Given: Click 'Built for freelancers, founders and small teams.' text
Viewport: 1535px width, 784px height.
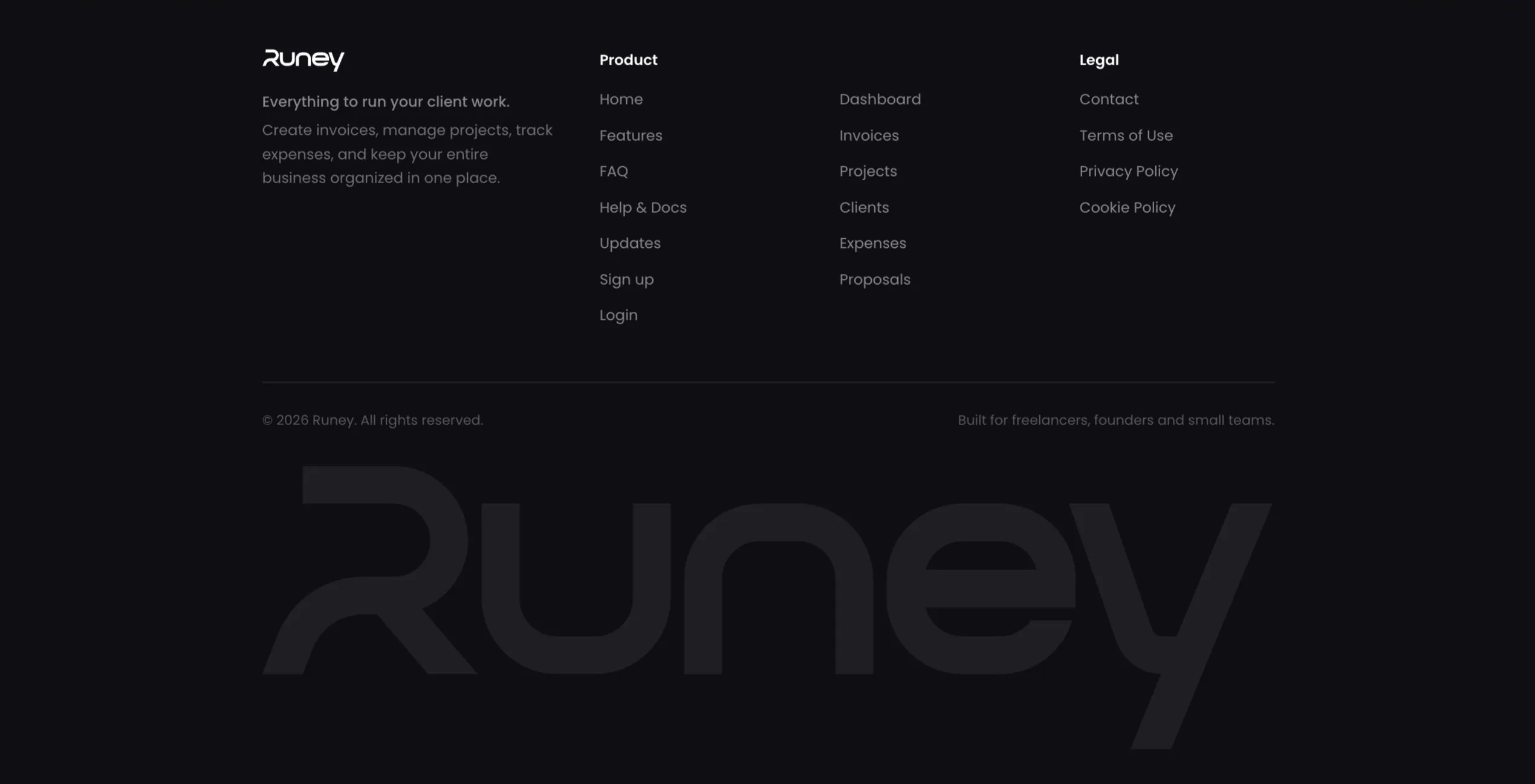Looking at the screenshot, I should [x=1115, y=420].
